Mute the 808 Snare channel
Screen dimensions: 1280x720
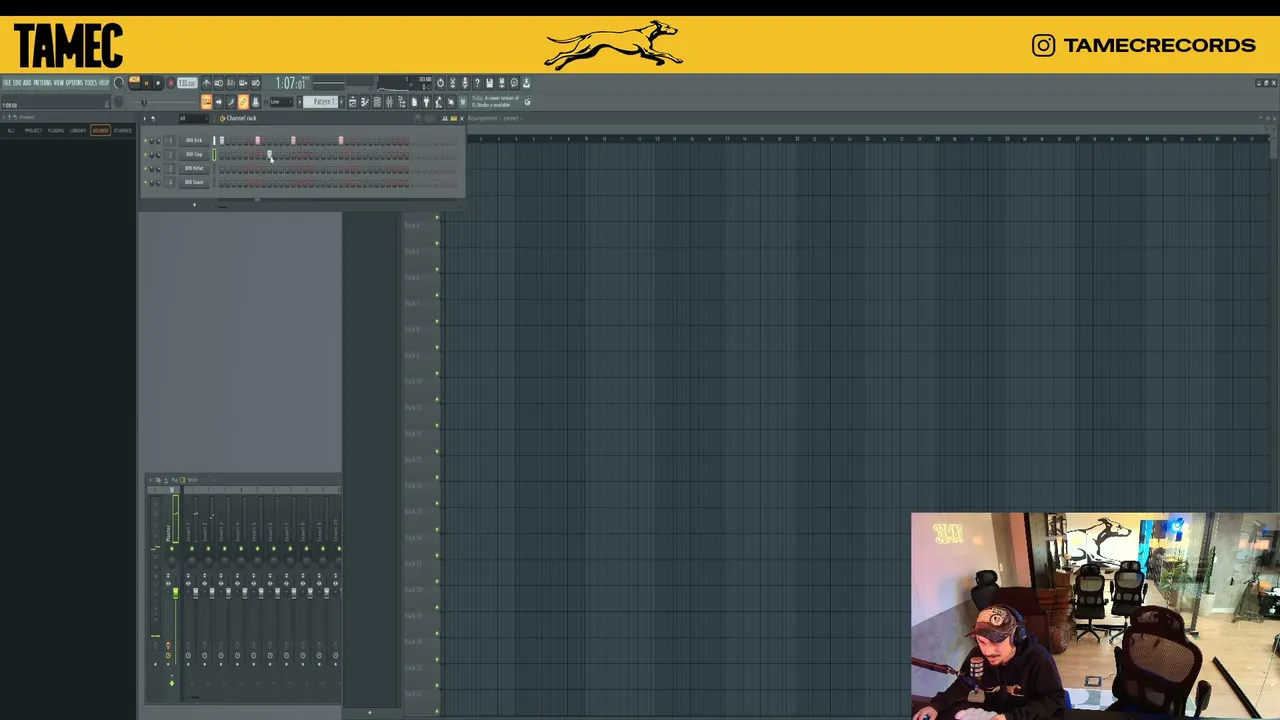click(146, 182)
